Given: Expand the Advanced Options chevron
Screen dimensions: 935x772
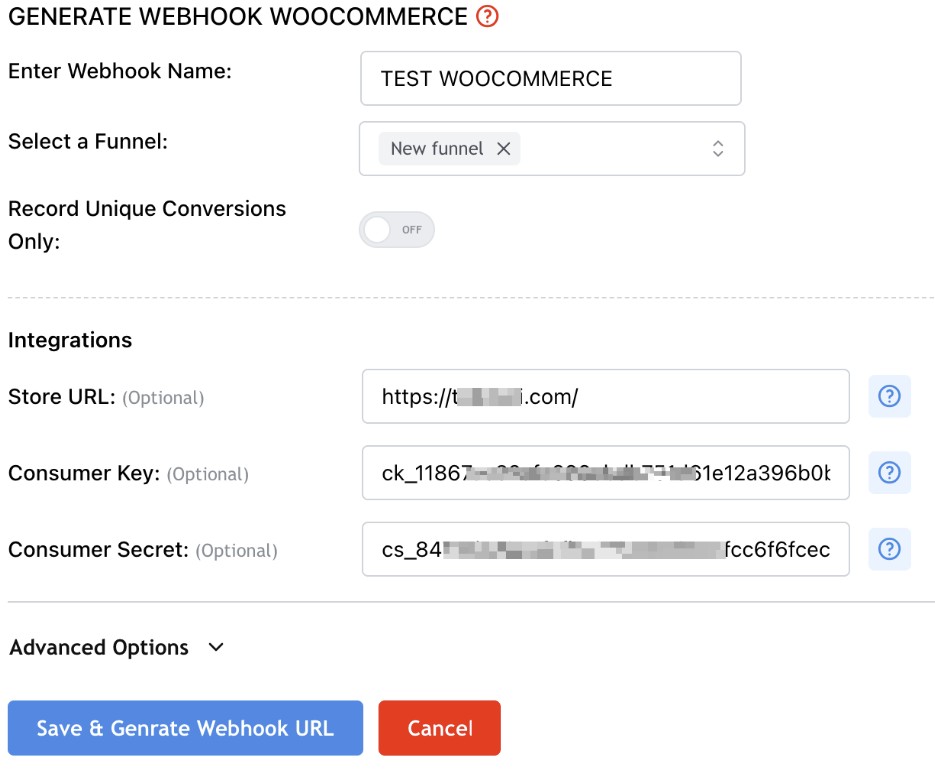Looking at the screenshot, I should point(216,647).
